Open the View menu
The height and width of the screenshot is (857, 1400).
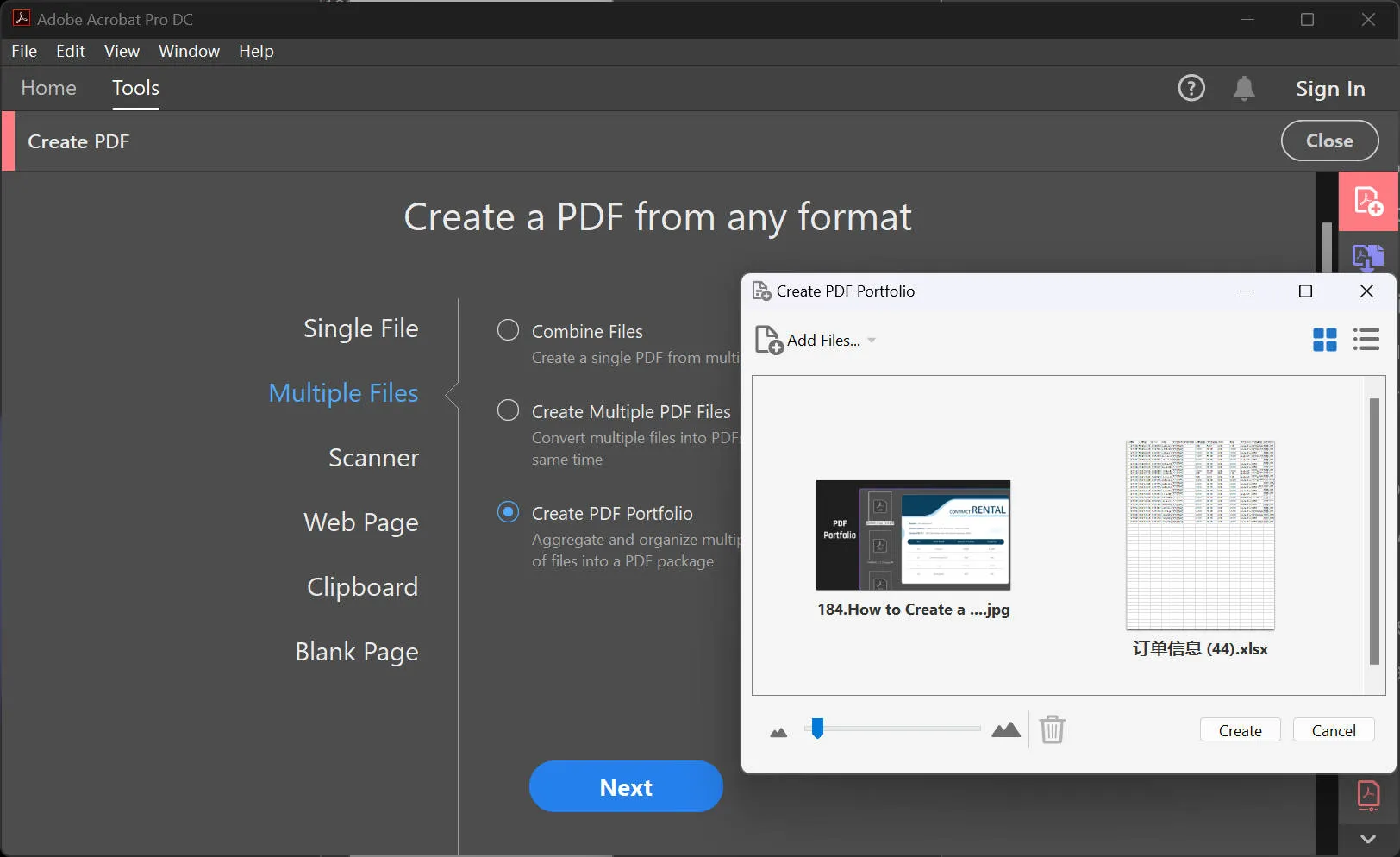[x=122, y=51]
